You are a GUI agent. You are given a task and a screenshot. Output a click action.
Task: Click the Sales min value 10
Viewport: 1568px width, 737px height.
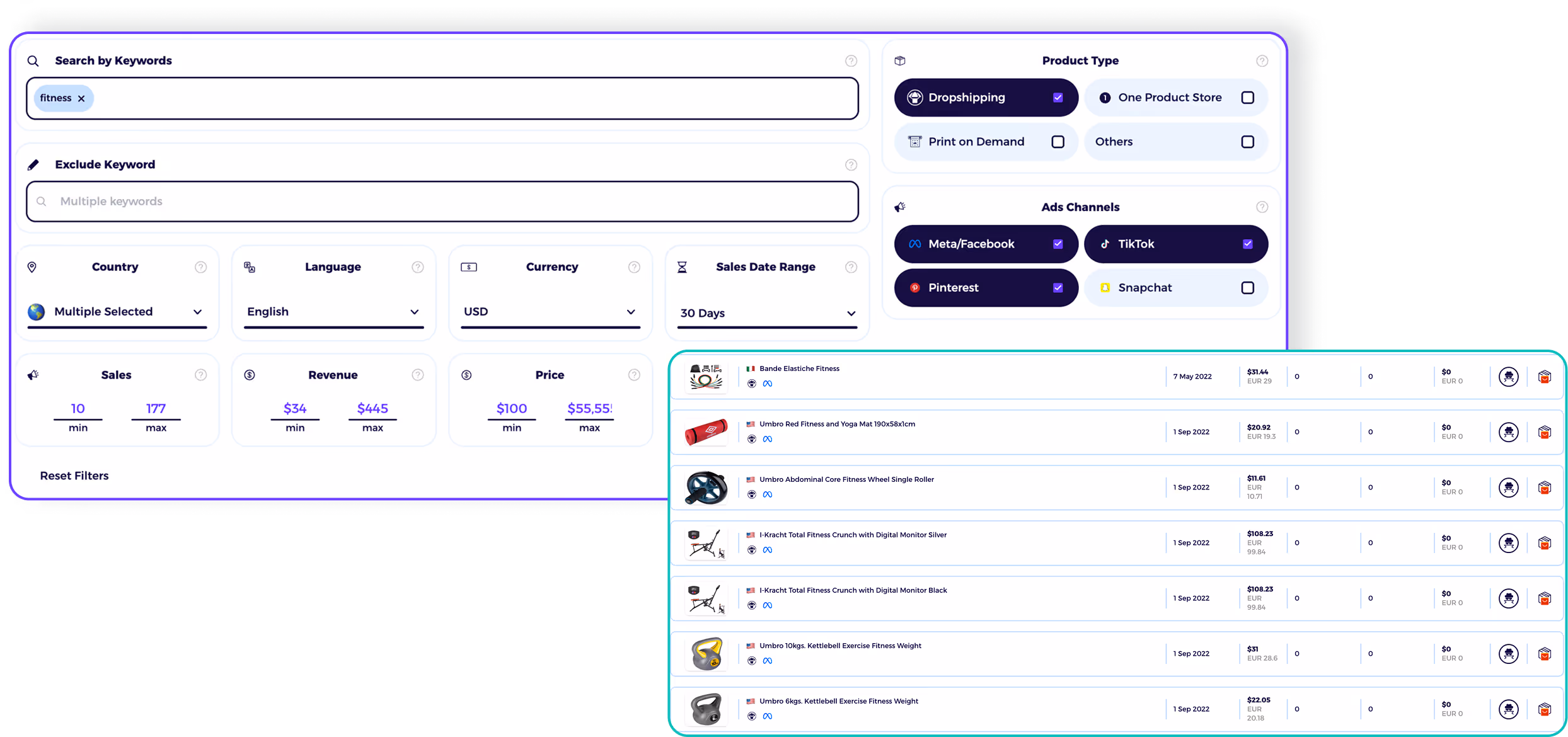click(x=78, y=408)
